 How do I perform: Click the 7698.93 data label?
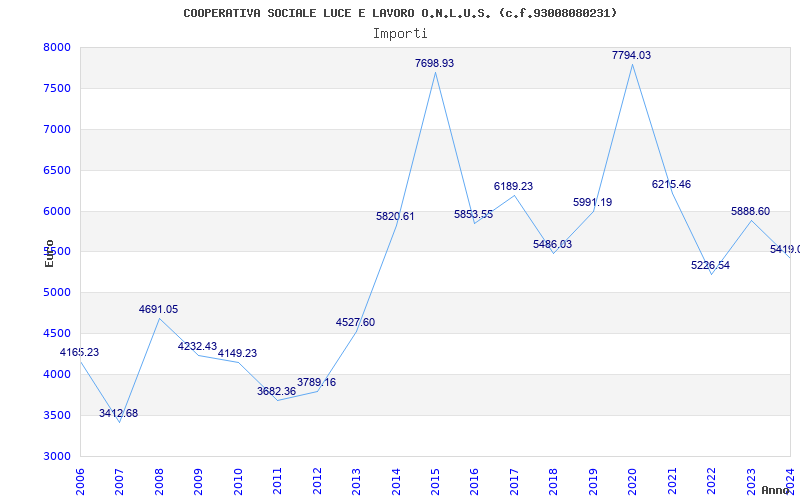[x=434, y=63]
